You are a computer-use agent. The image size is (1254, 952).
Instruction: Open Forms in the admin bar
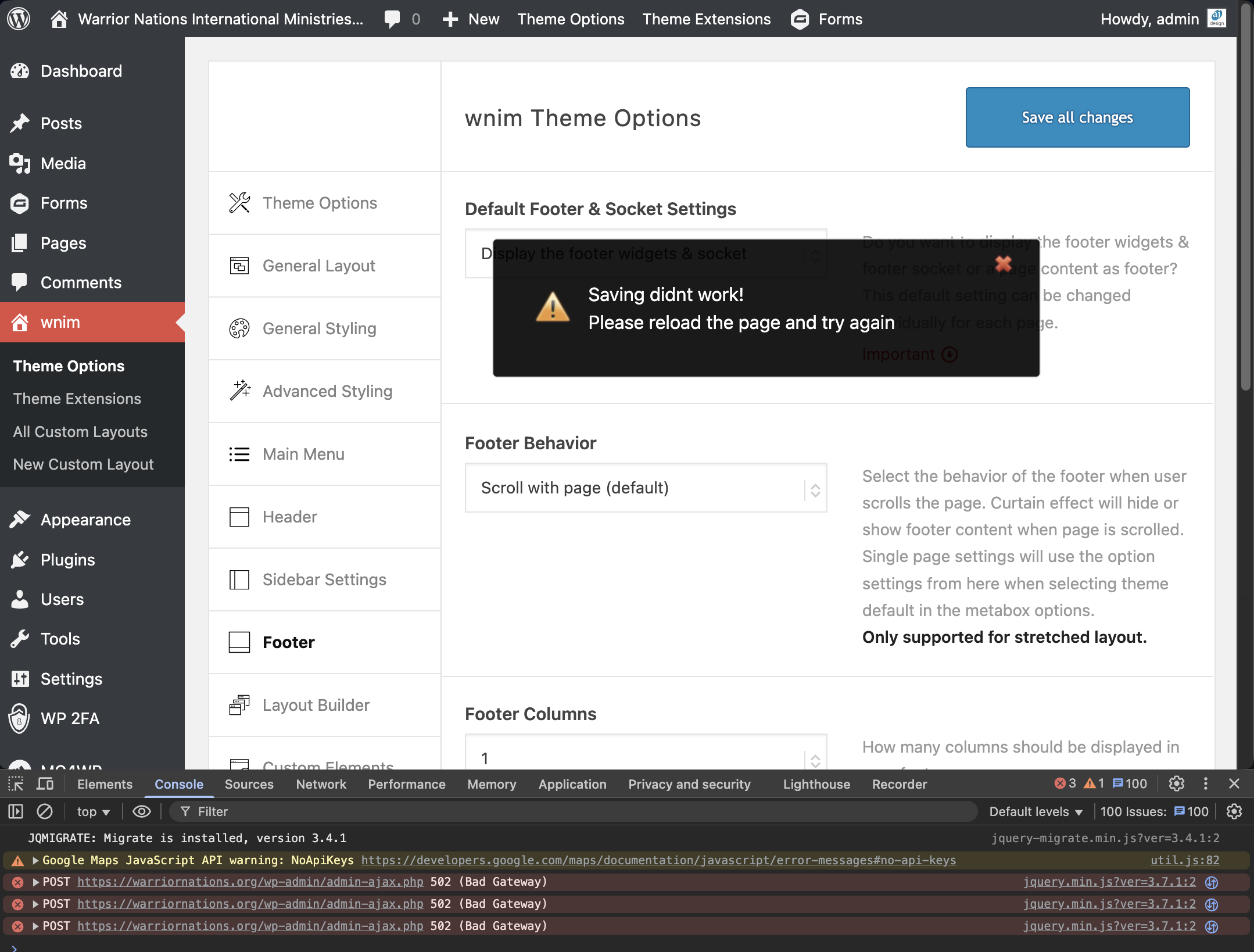click(x=826, y=19)
